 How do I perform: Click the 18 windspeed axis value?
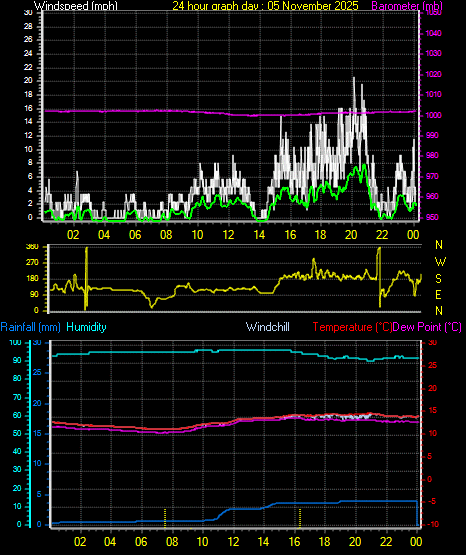(28, 95)
